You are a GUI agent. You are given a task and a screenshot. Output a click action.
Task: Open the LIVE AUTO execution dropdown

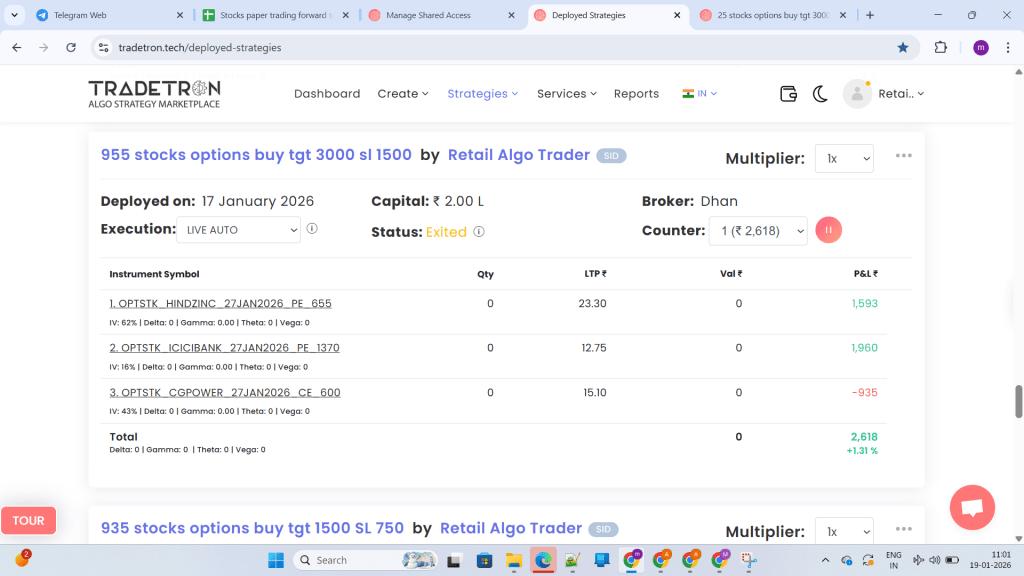pos(238,230)
